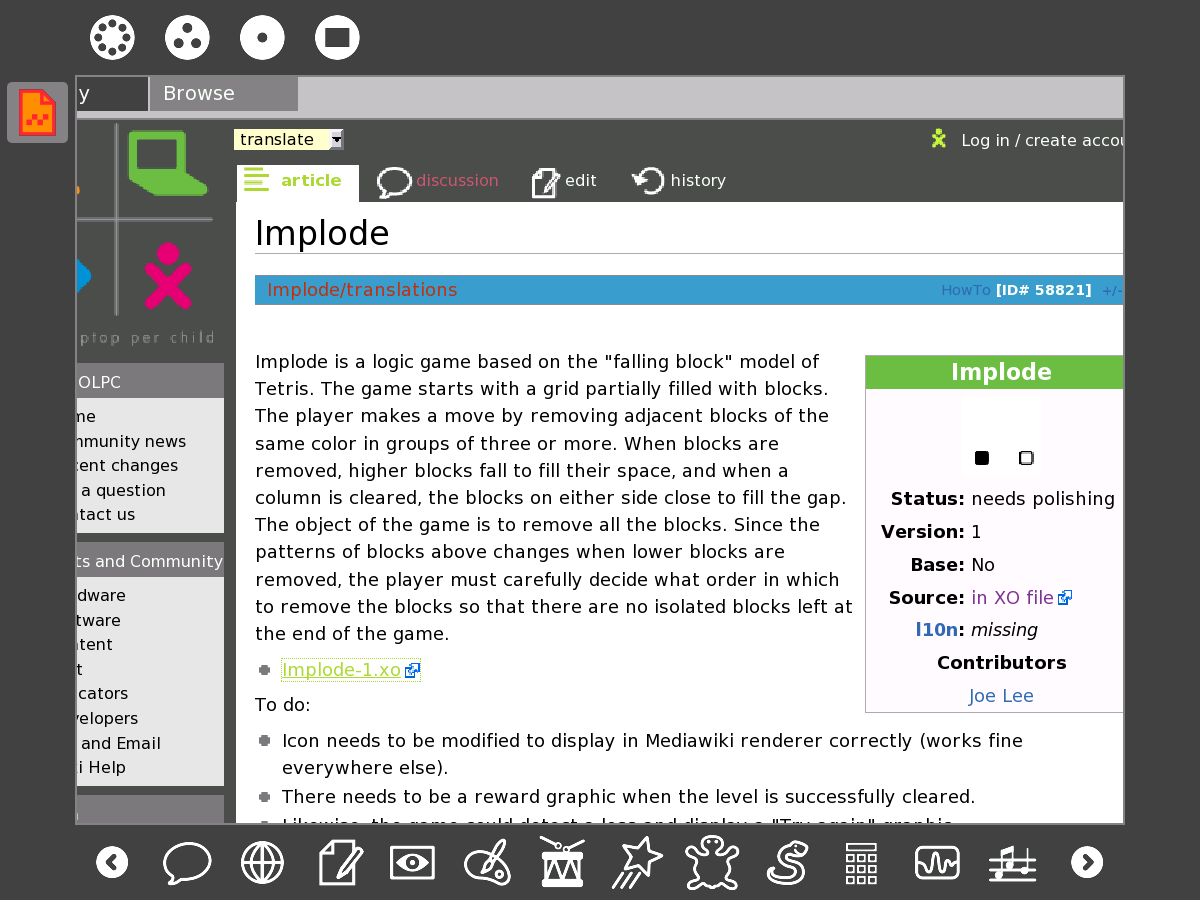Viewport: 1200px width, 900px height.
Task: Download the Implode-1.xo link
Action: [x=341, y=670]
